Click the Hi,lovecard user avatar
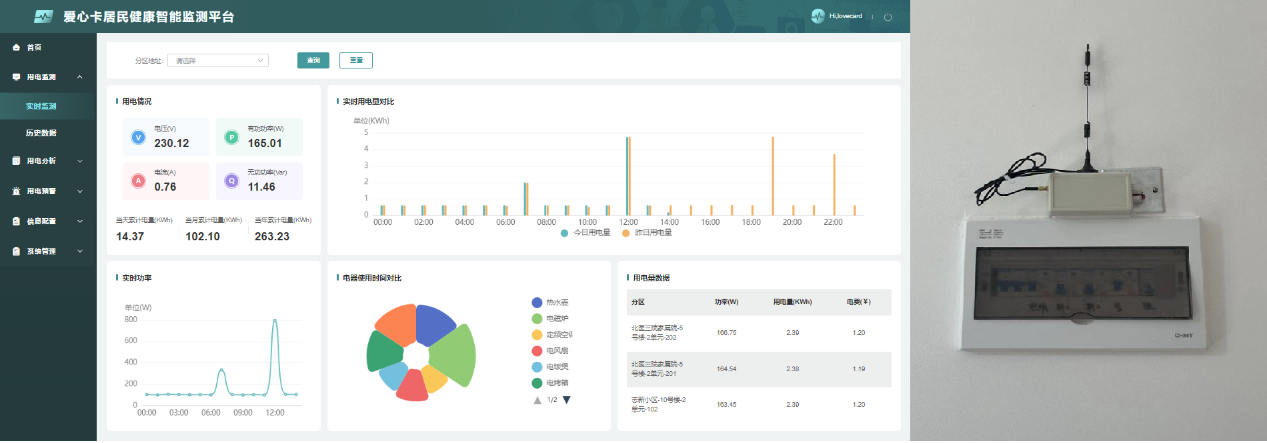This screenshot has width=1267, height=443. [x=818, y=16]
